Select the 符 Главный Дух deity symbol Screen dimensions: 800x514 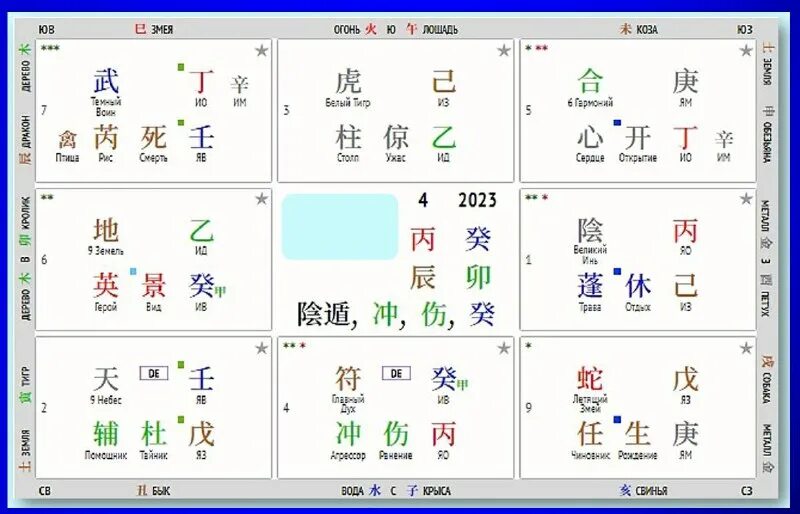click(x=348, y=379)
